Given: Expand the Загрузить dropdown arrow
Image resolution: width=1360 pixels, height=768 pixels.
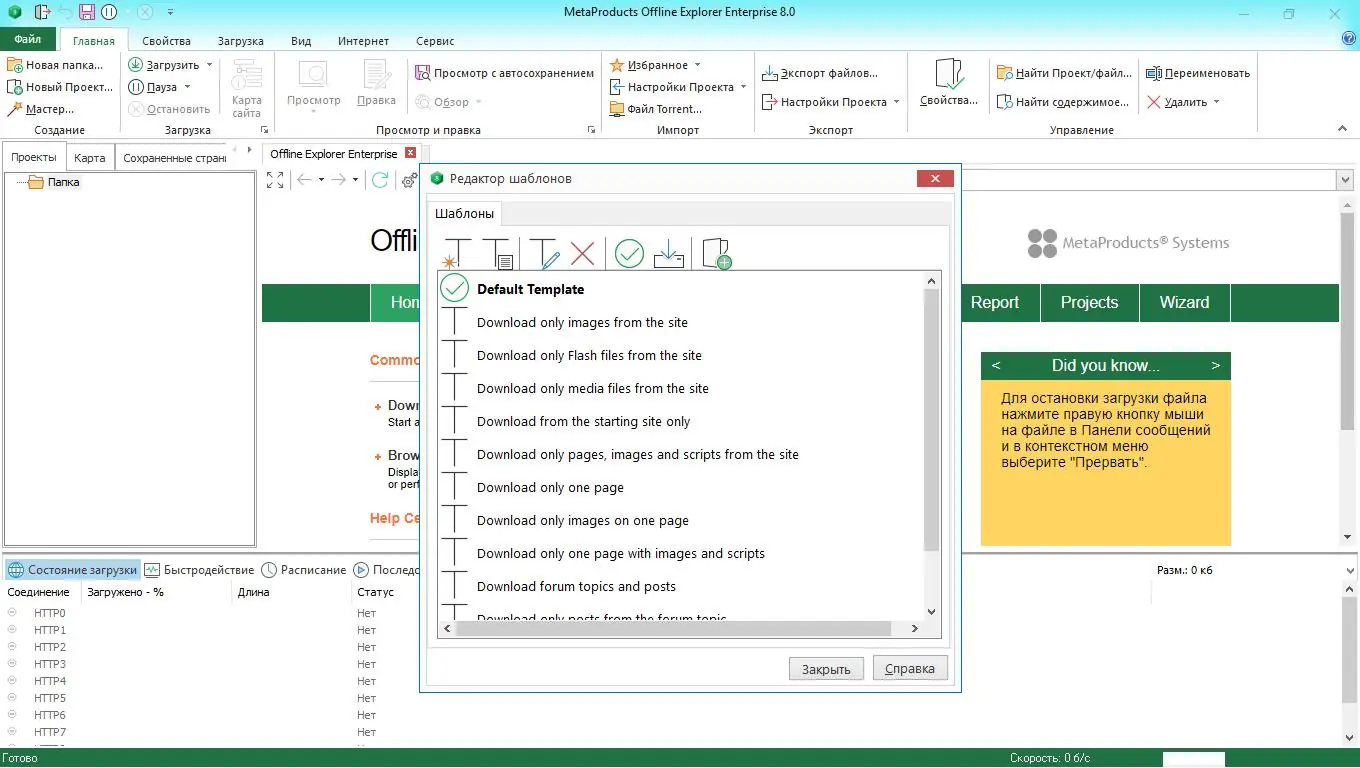Looking at the screenshot, I should click(x=210, y=65).
